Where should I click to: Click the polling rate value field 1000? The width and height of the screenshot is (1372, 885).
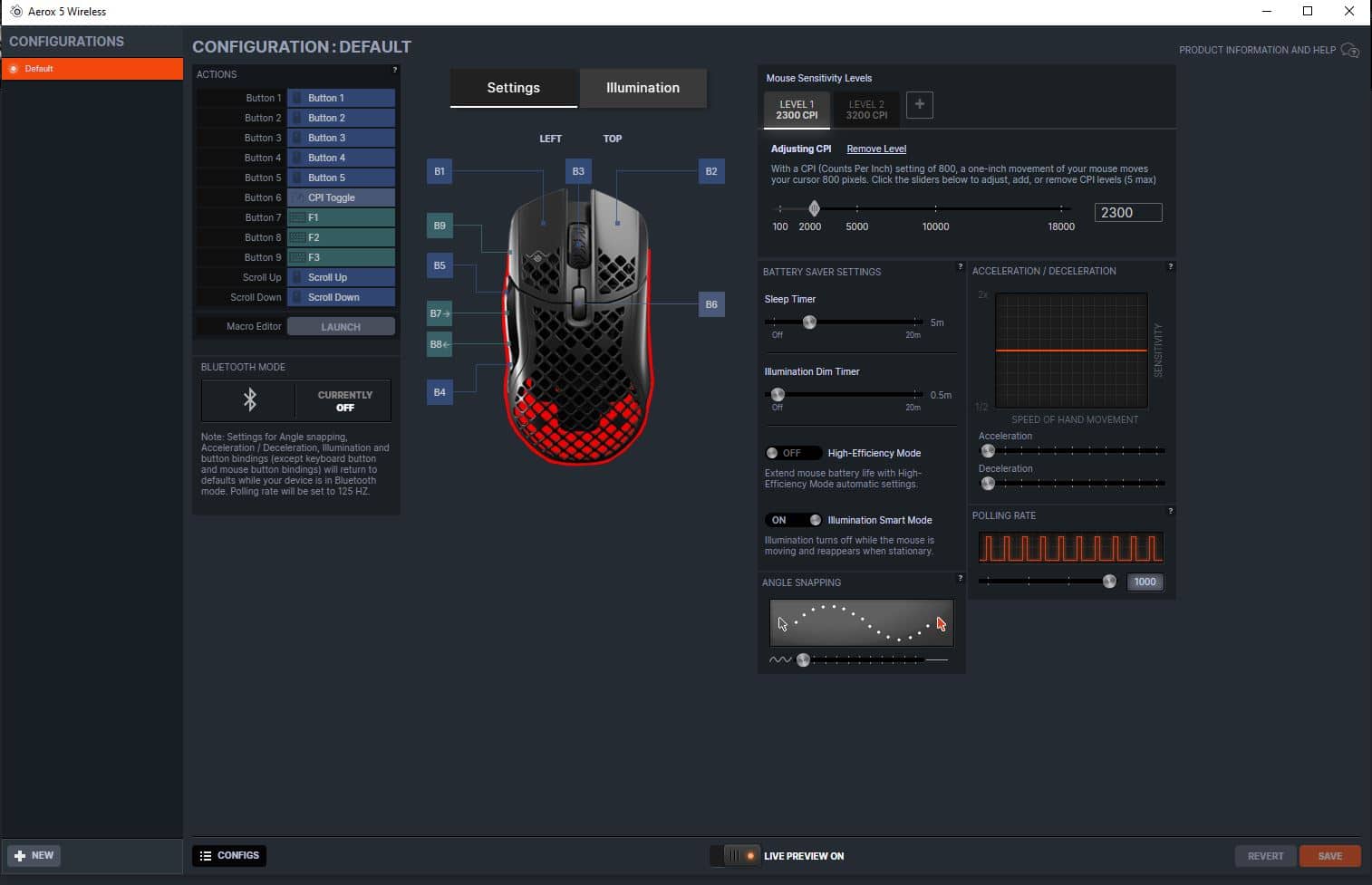point(1145,582)
